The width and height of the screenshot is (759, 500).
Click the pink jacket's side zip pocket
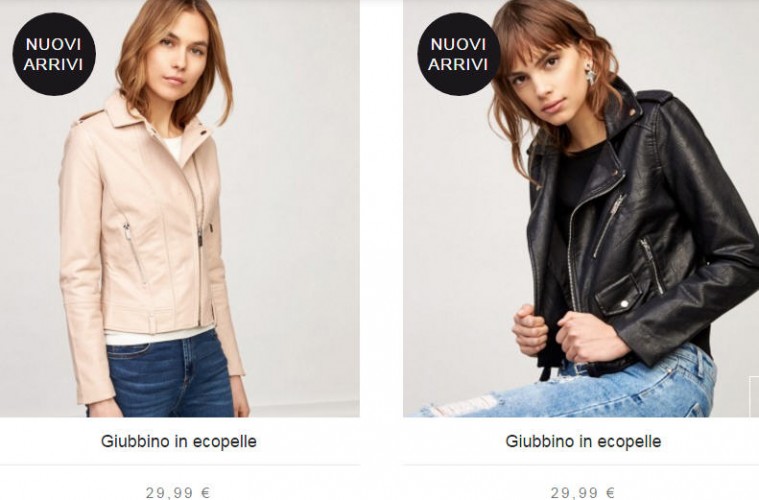(x=135, y=253)
